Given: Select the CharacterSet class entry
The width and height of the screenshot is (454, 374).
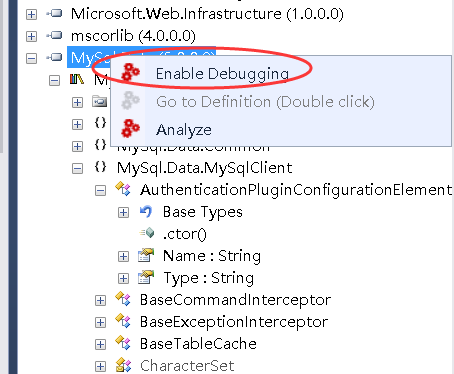Looking at the screenshot, I should pos(187,366).
